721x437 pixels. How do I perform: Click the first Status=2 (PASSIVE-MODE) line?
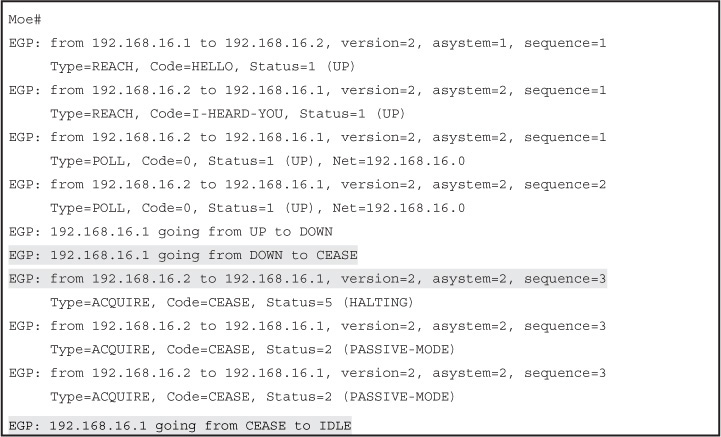[252, 349]
